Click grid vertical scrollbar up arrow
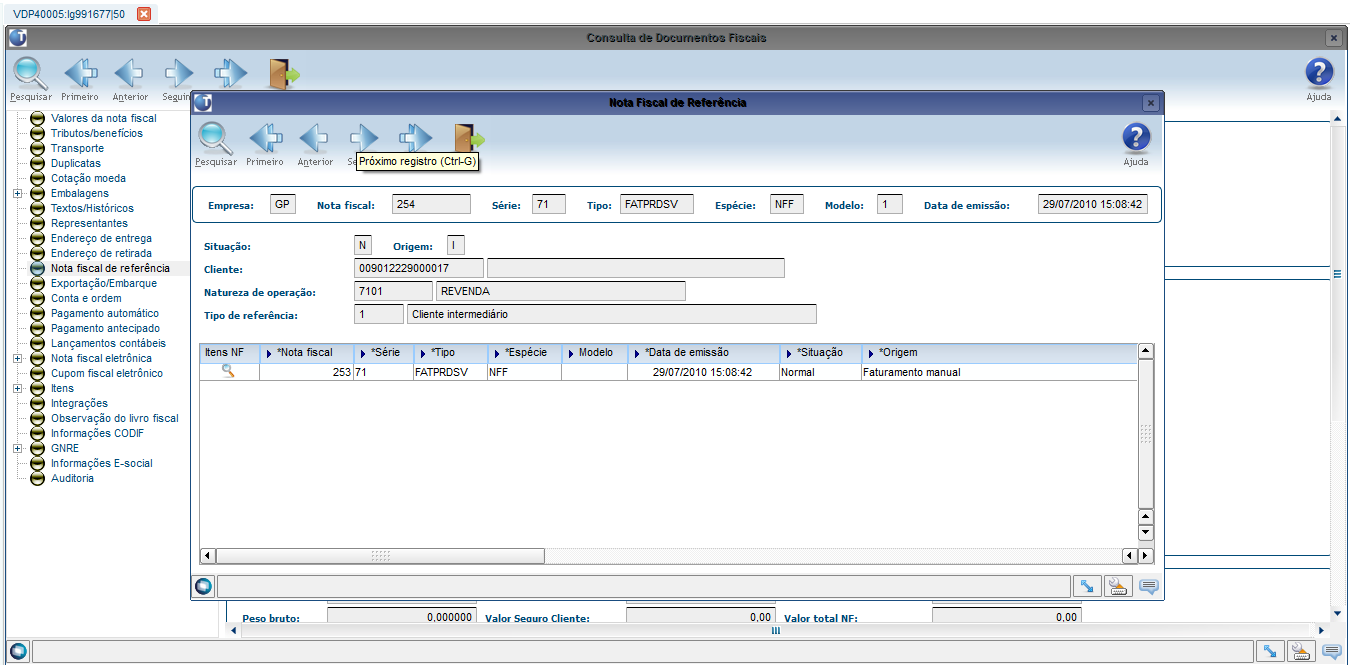This screenshot has width=1350, height=665. (x=1146, y=351)
